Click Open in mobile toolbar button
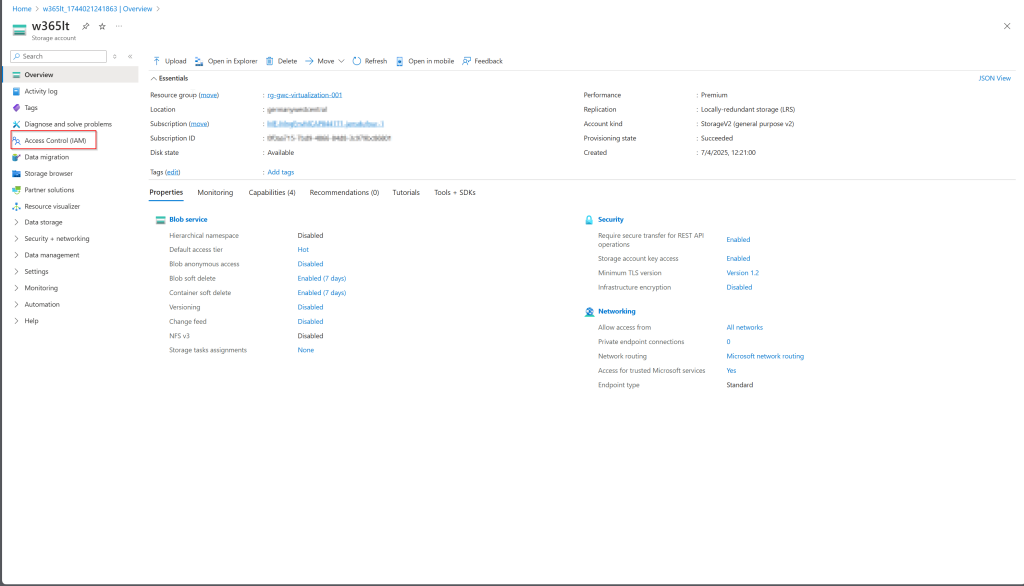This screenshot has height=586, width=1024. pyautogui.click(x=425, y=61)
